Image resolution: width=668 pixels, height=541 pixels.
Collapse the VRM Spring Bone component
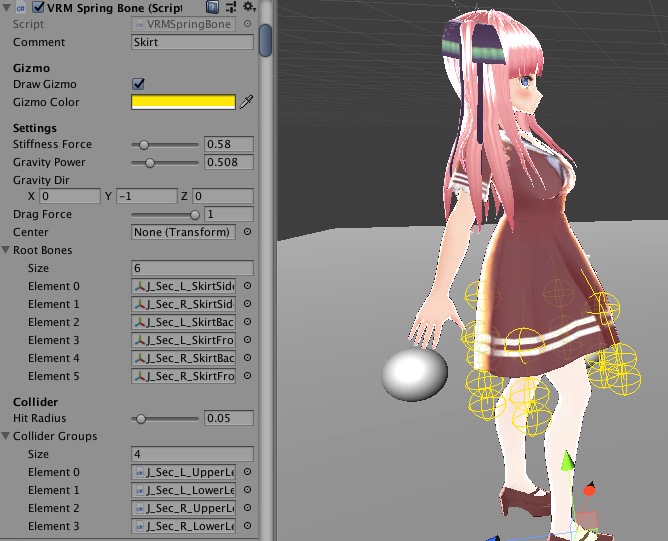pos(6,7)
